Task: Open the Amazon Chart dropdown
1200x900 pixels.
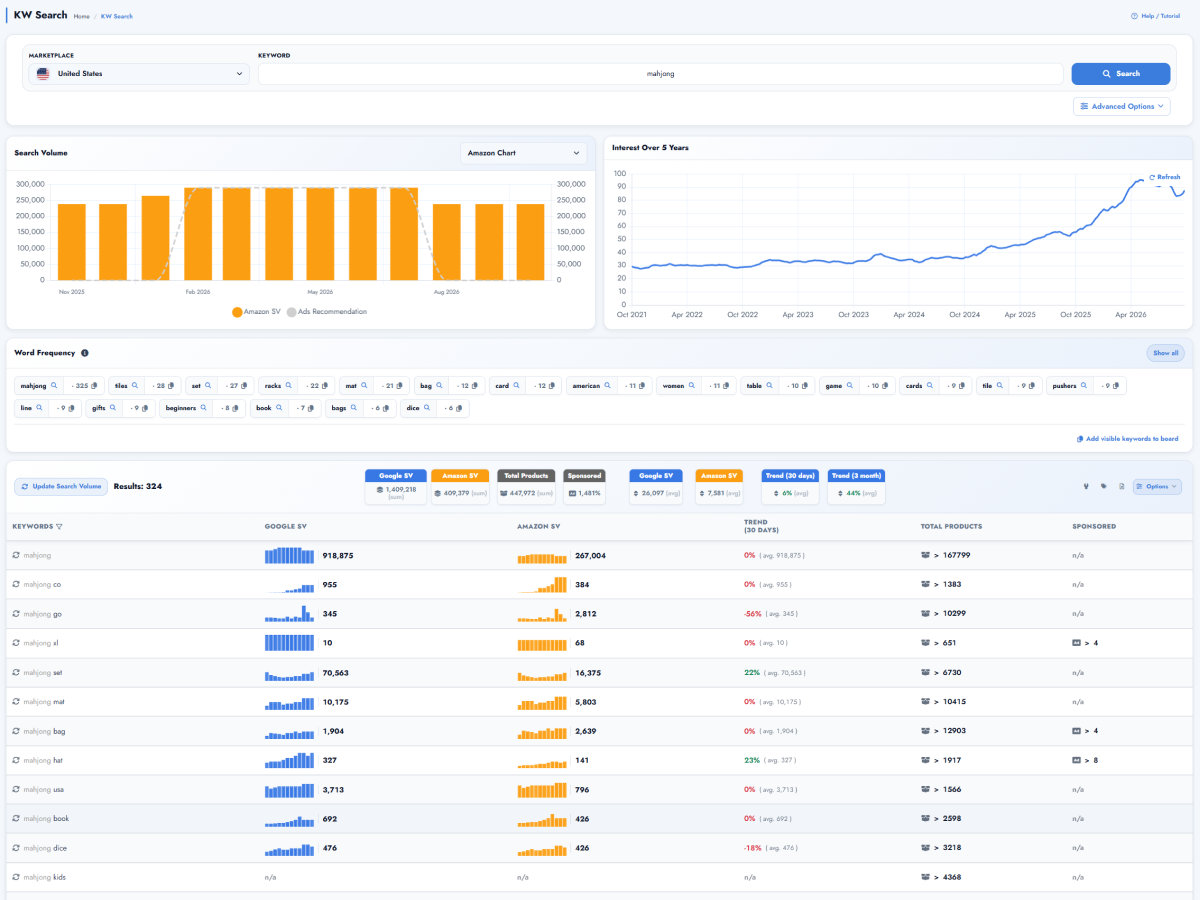Action: [x=524, y=153]
